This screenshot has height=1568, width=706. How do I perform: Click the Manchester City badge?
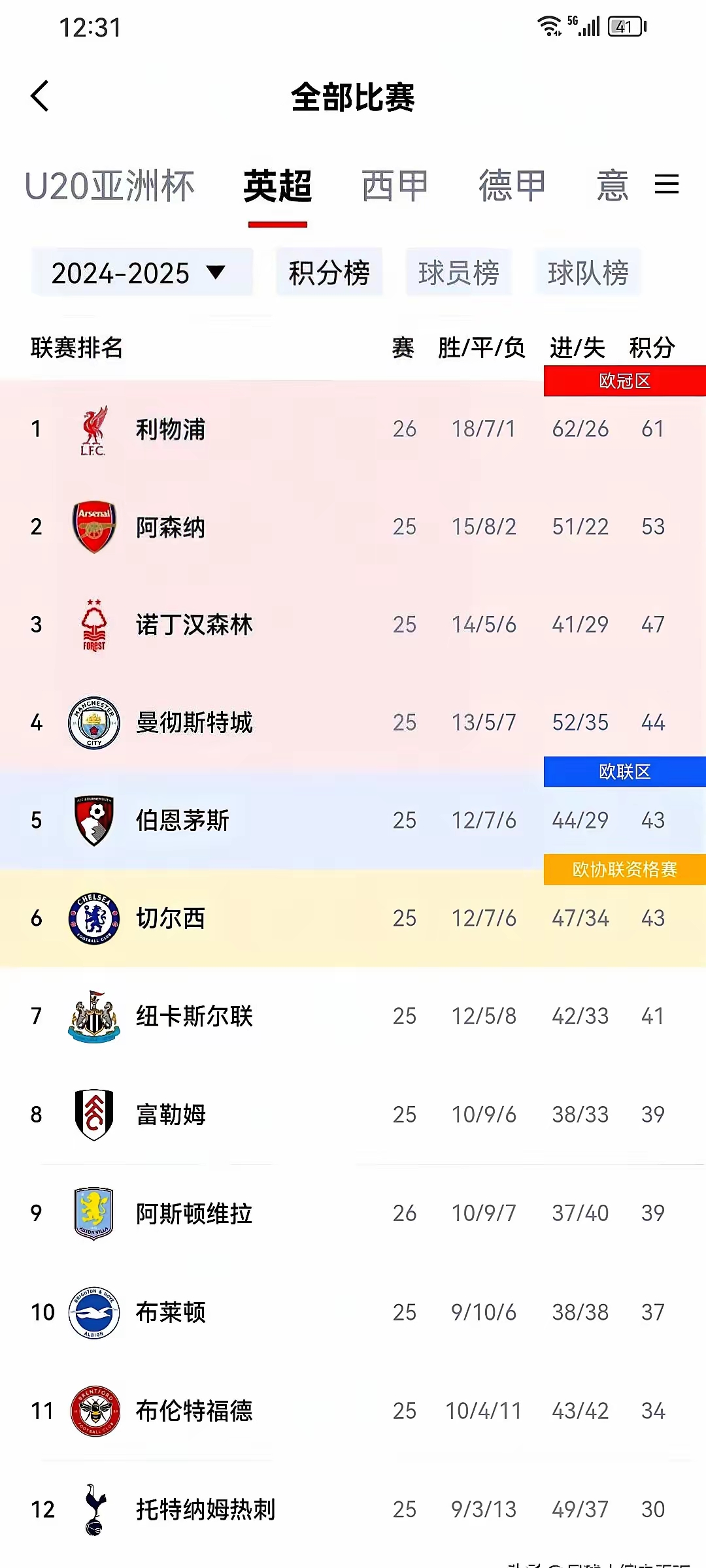[x=93, y=723]
